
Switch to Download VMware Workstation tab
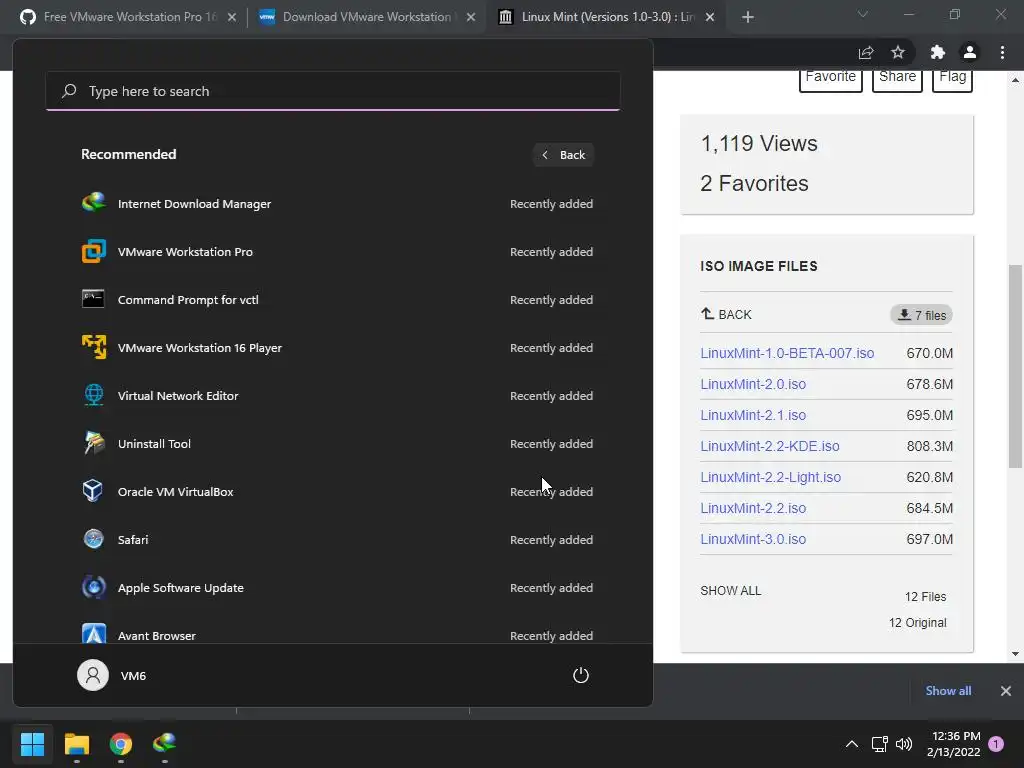366,17
